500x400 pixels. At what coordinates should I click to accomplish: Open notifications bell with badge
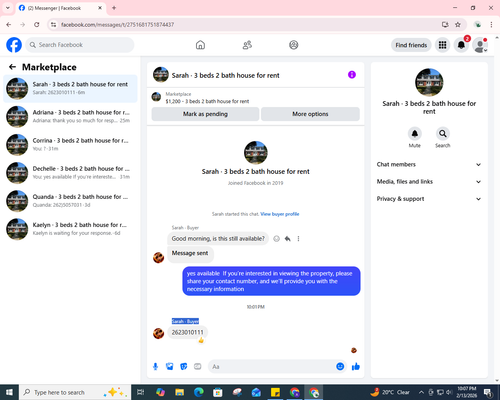click(x=461, y=45)
